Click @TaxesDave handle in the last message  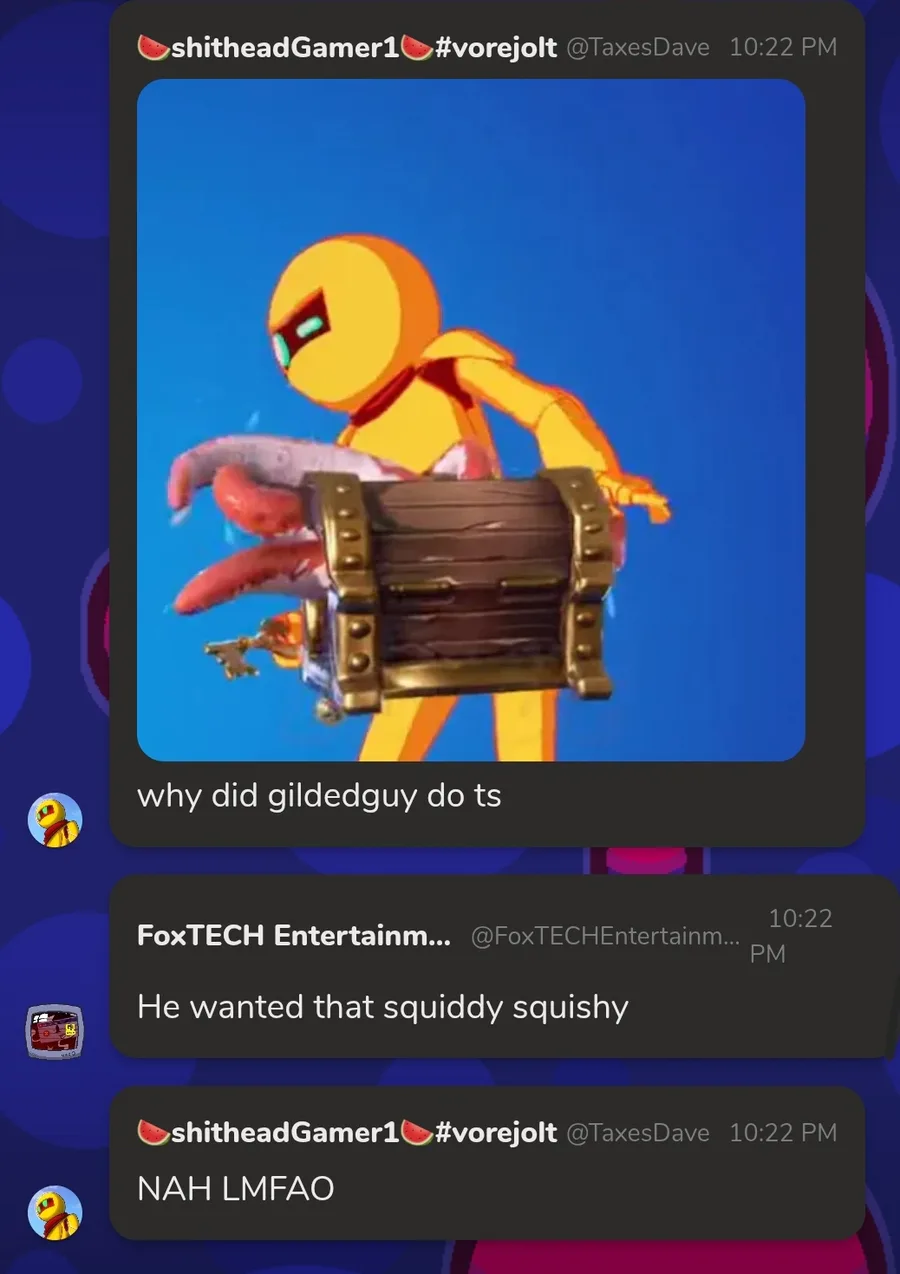(x=638, y=1132)
